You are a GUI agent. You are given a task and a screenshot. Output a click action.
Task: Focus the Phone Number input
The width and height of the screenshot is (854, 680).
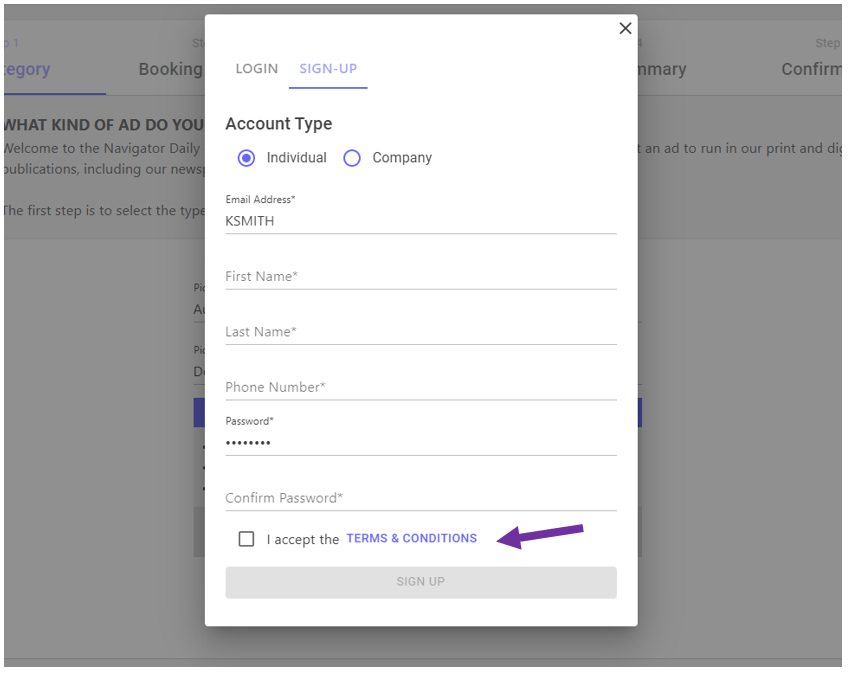pos(420,387)
